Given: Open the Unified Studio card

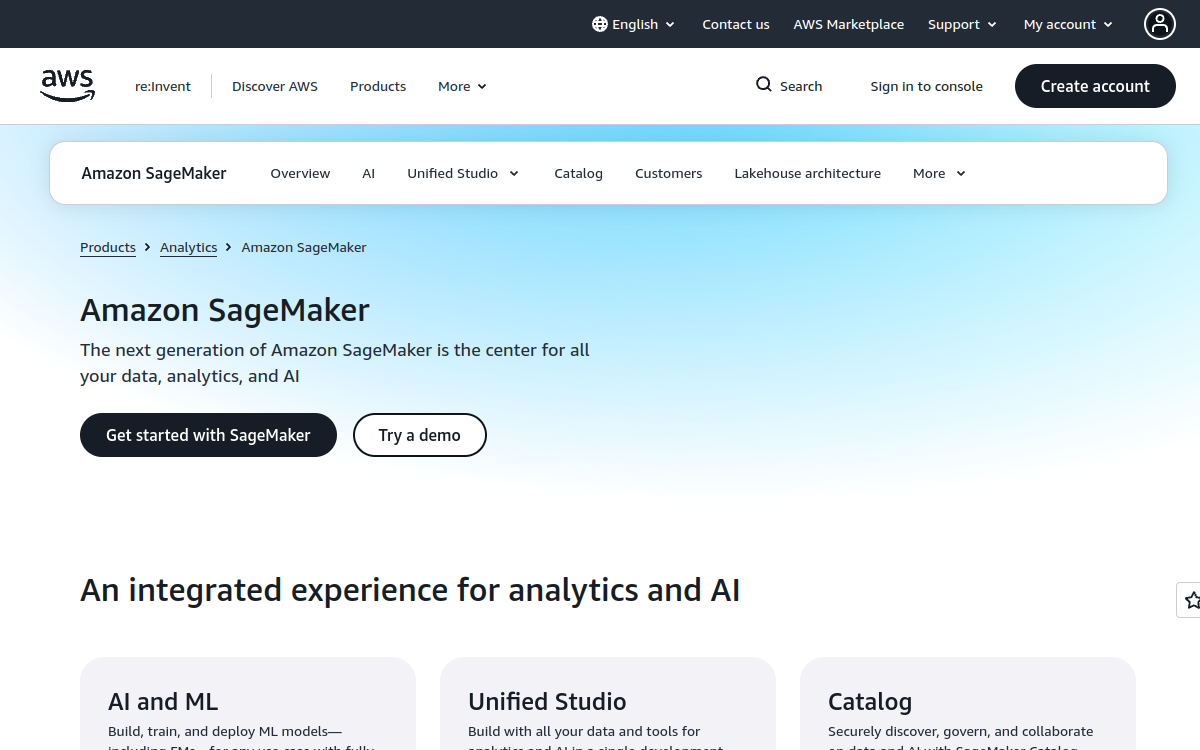Looking at the screenshot, I should [x=608, y=703].
